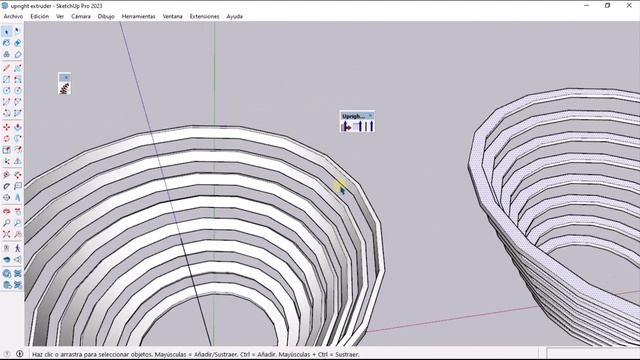Image resolution: width=640 pixels, height=360 pixels.
Task: Click Upright toolbar icon with red arrow
Action: [346, 127]
